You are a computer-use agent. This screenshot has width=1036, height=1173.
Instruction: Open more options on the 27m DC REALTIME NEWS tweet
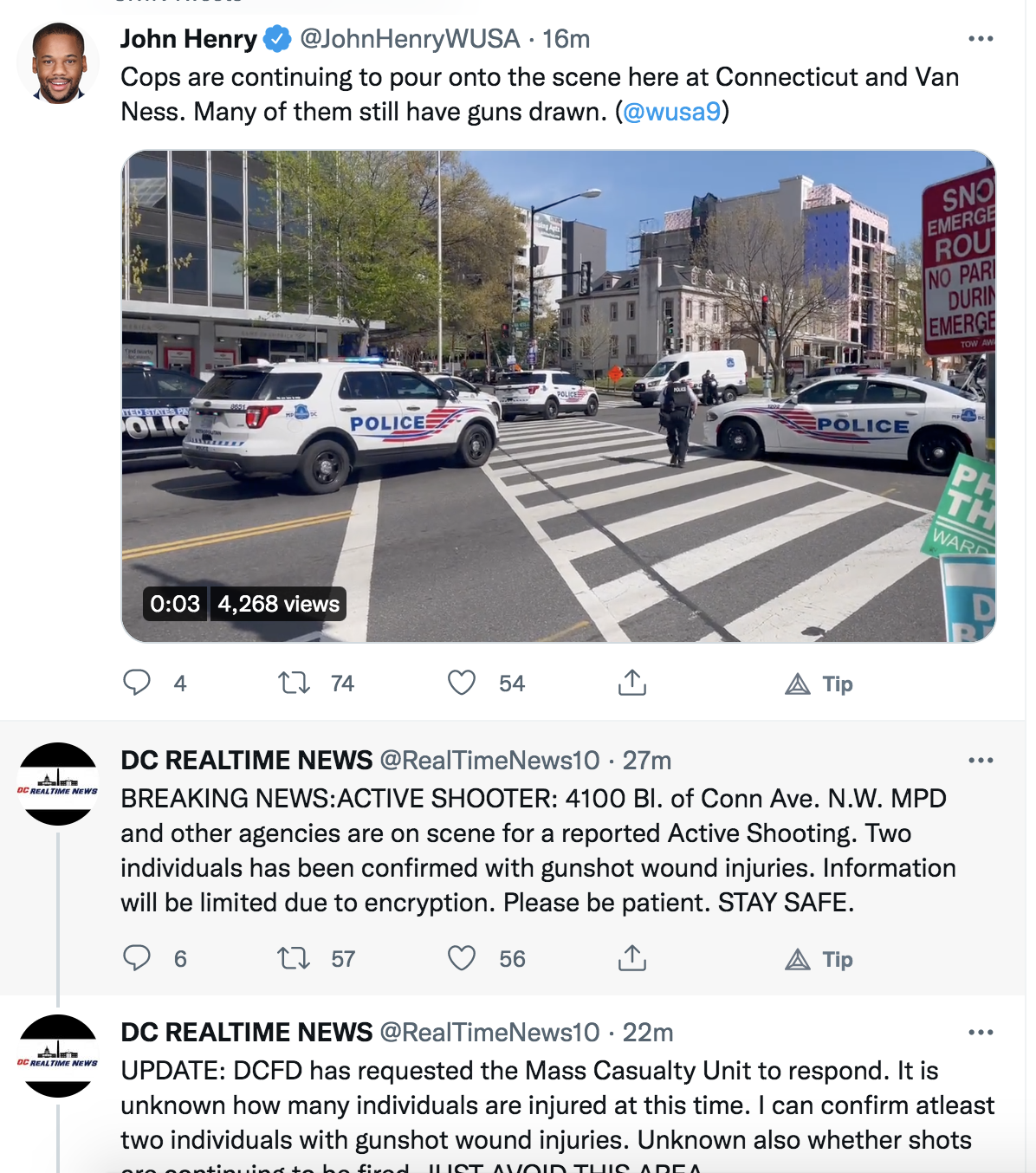point(981,760)
